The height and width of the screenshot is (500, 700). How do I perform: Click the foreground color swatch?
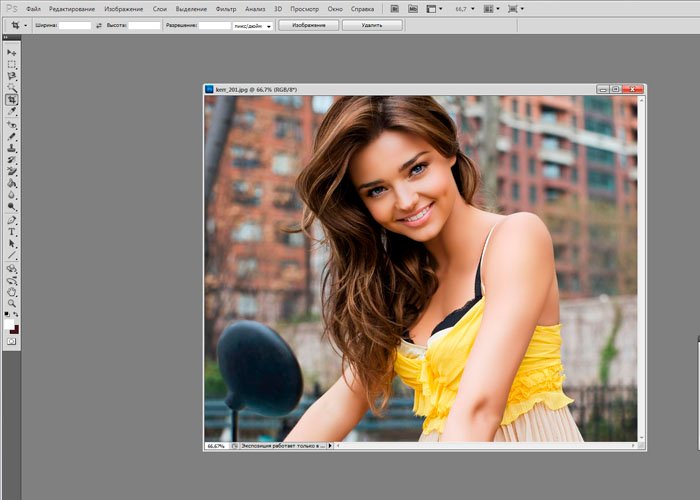(x=9, y=324)
